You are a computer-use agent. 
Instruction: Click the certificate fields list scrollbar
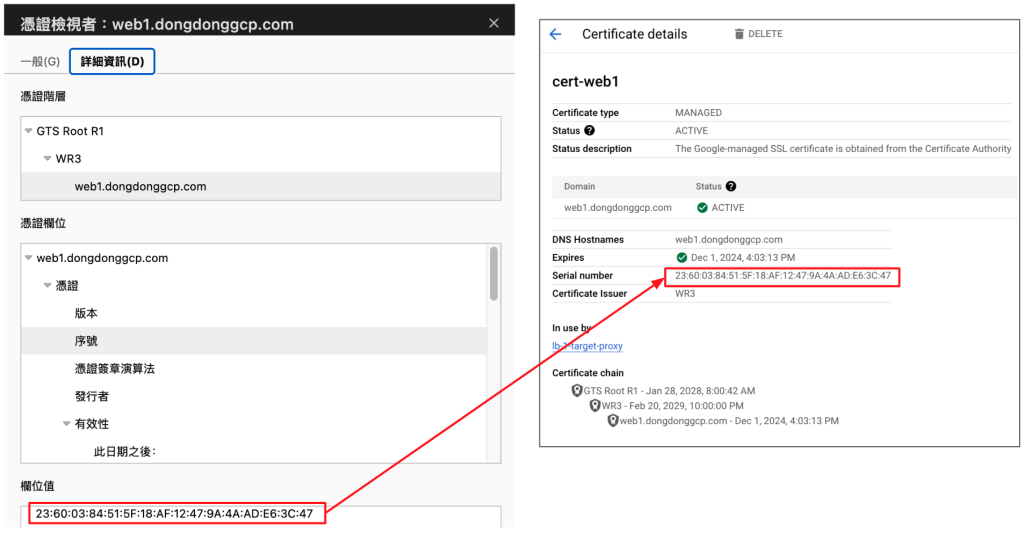[x=494, y=273]
